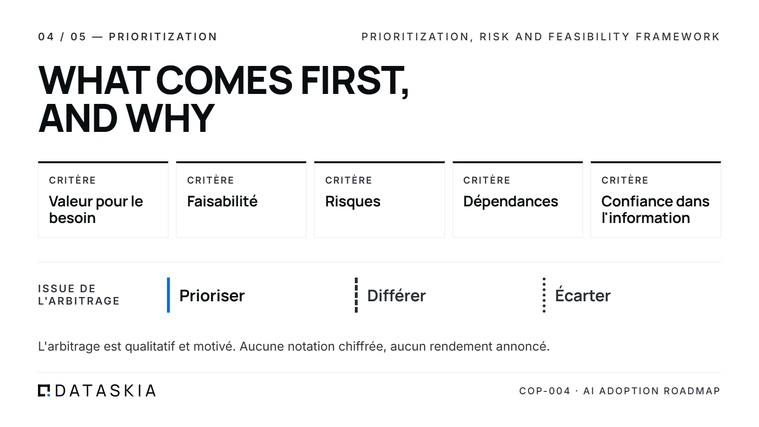Image resolution: width=759 pixels, height=427 pixels.
Task: Click the Issue de l'arbitrage label
Action: (79, 295)
